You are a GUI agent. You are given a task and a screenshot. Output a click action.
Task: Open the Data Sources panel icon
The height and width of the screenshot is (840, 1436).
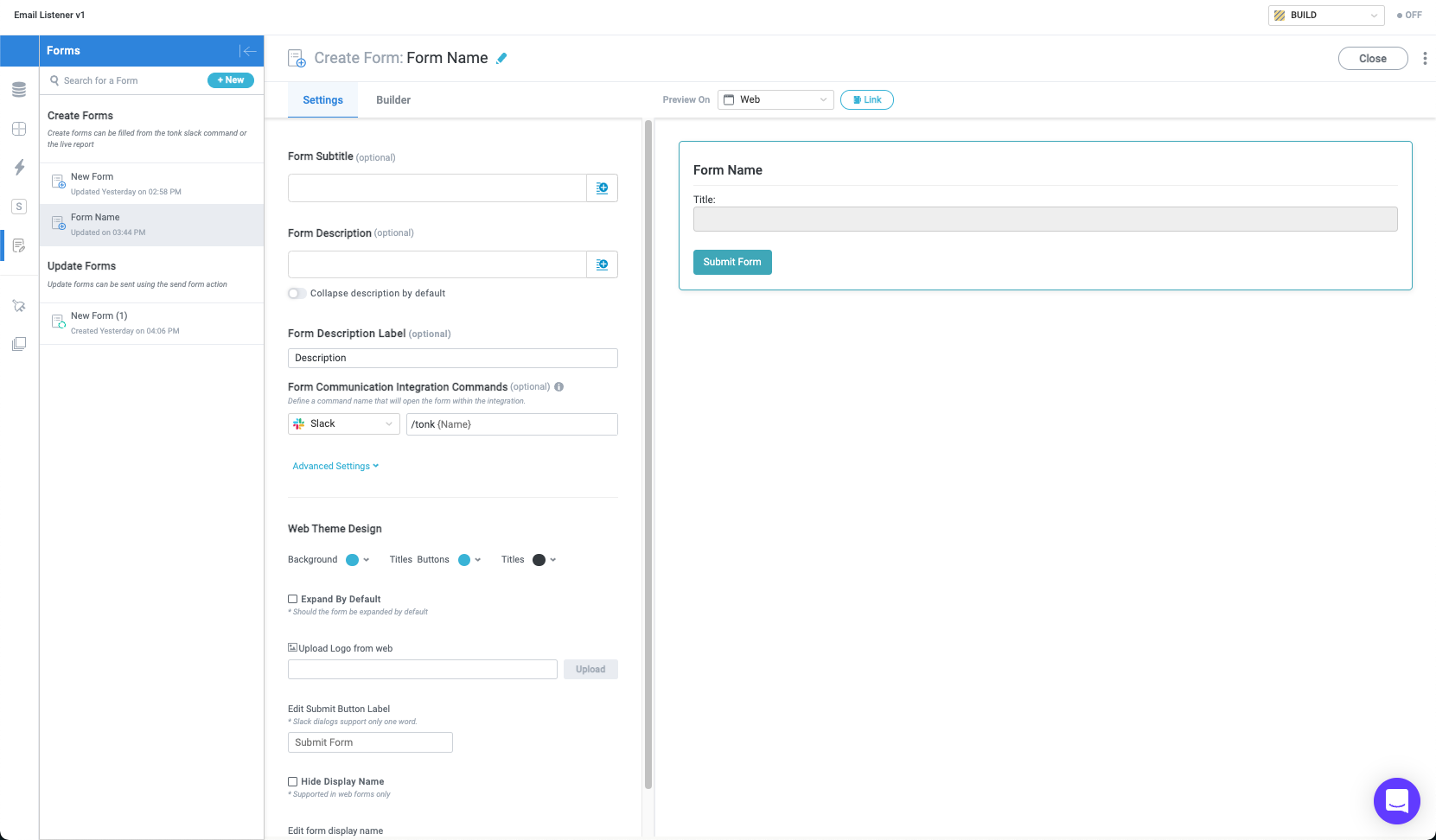click(x=19, y=89)
